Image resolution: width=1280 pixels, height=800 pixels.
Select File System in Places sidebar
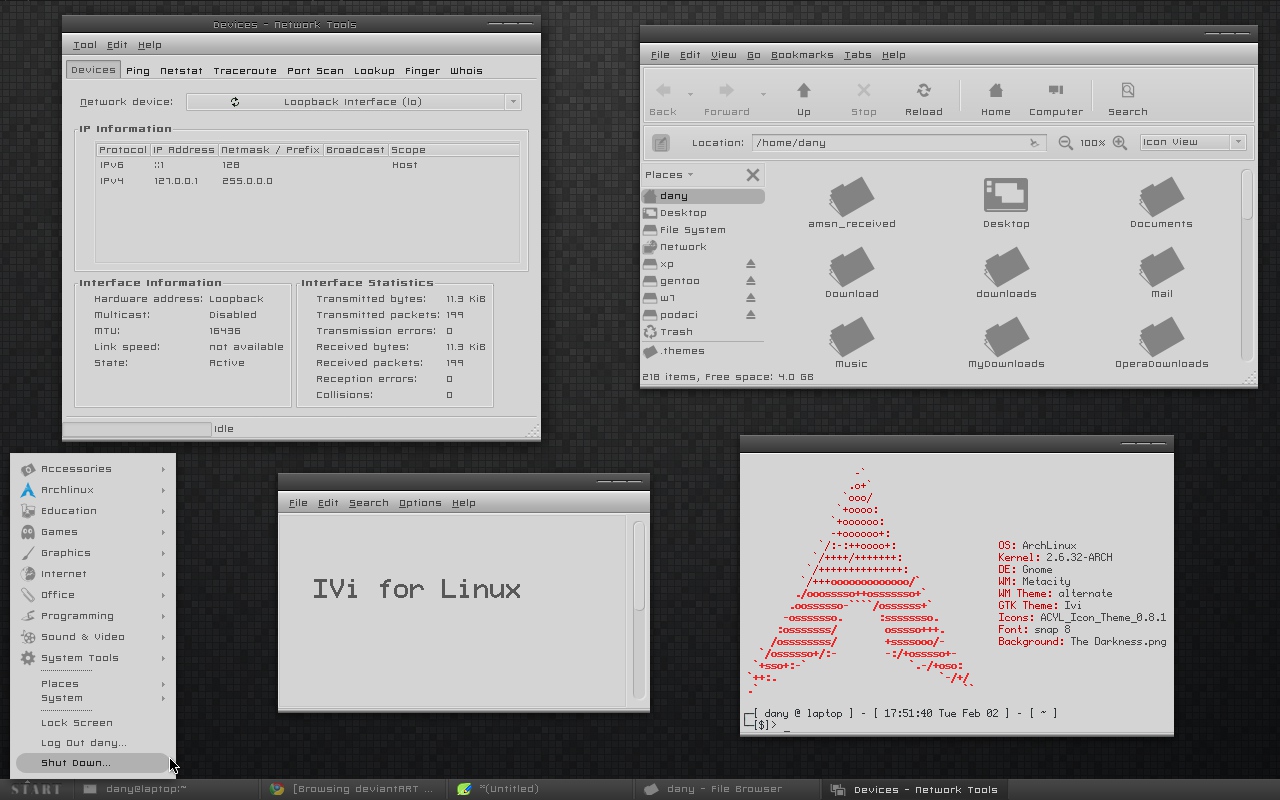tap(703, 230)
